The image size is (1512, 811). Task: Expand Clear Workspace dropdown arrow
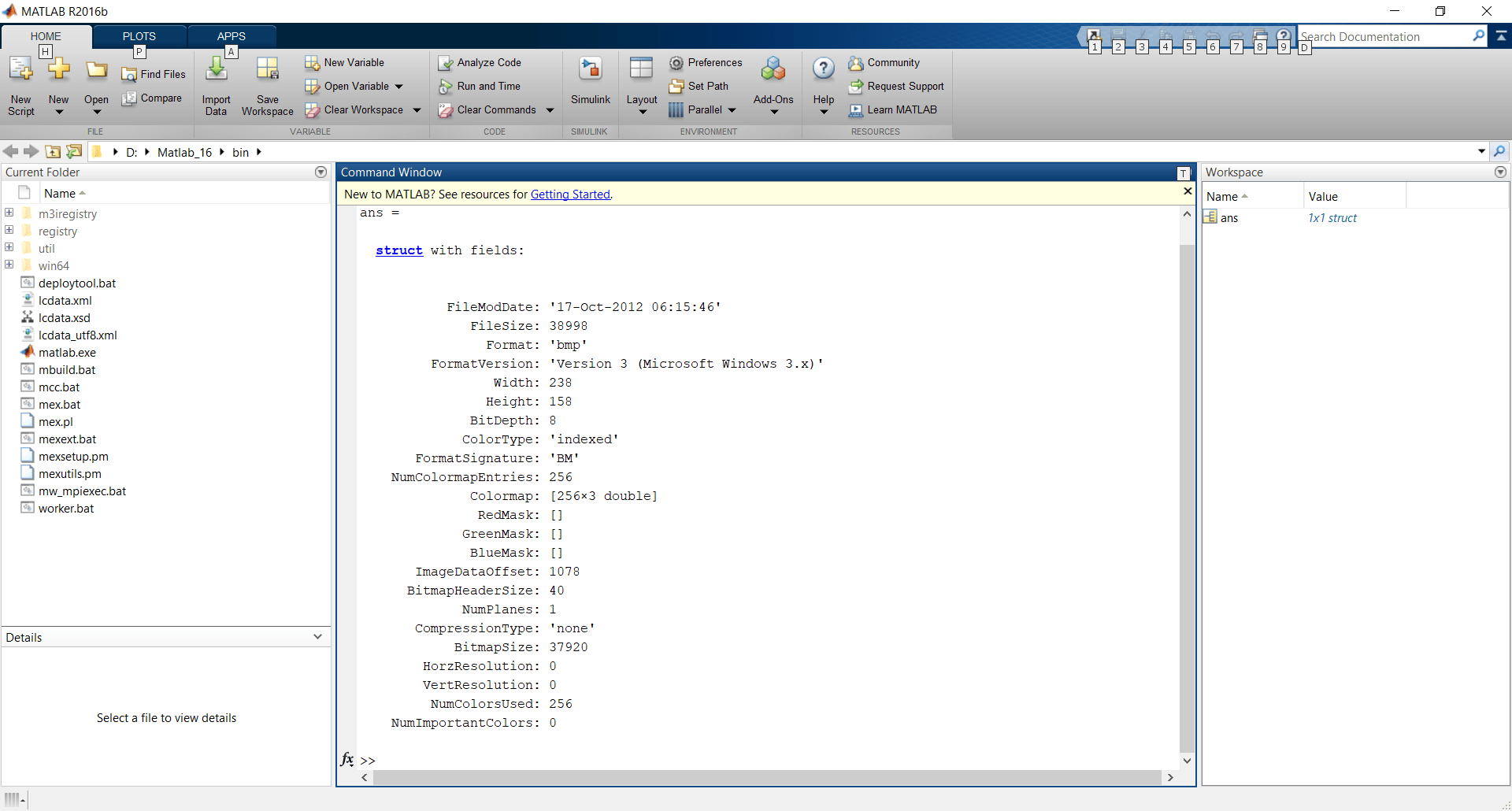[x=417, y=110]
